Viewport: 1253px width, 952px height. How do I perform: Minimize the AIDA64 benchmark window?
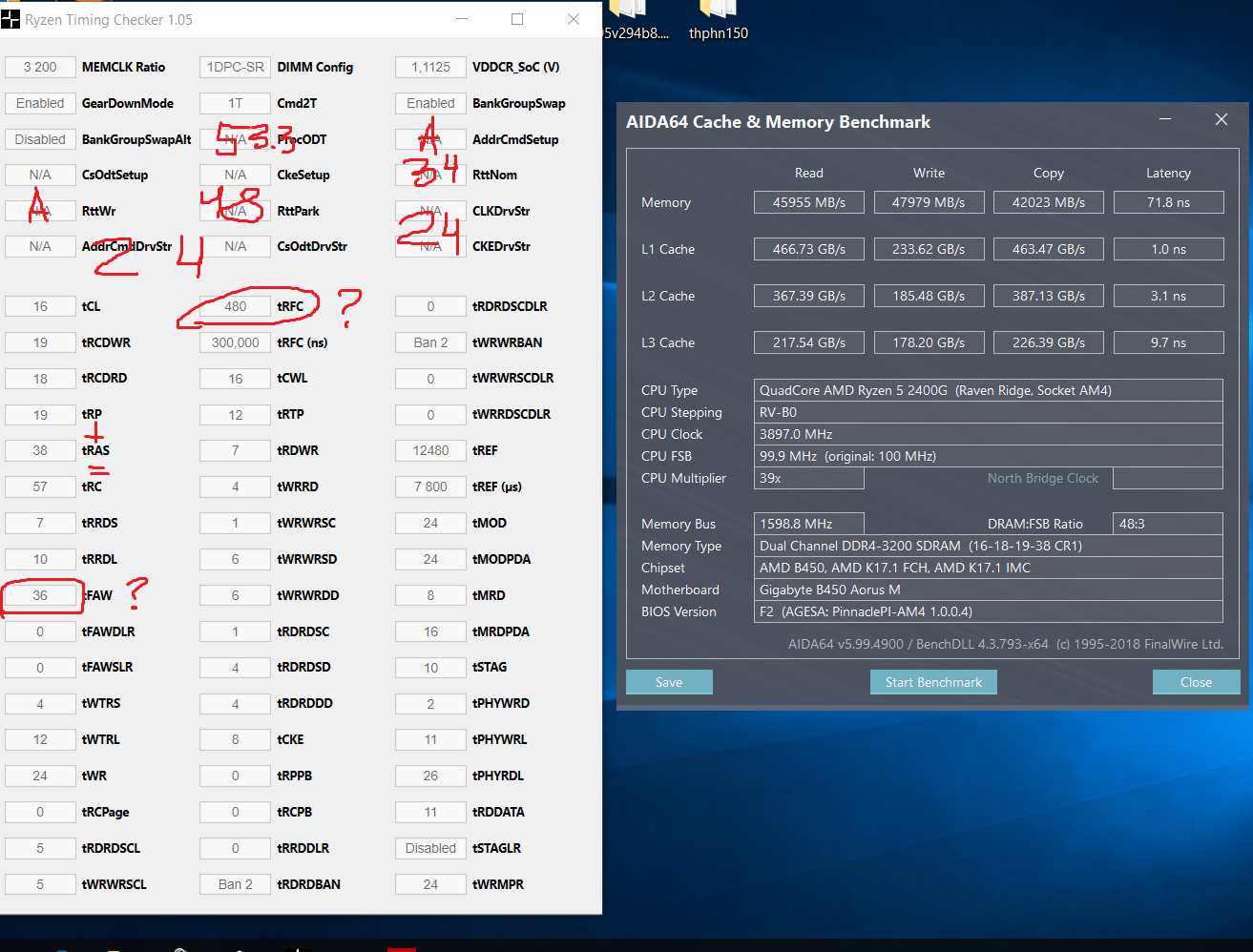click(1165, 119)
